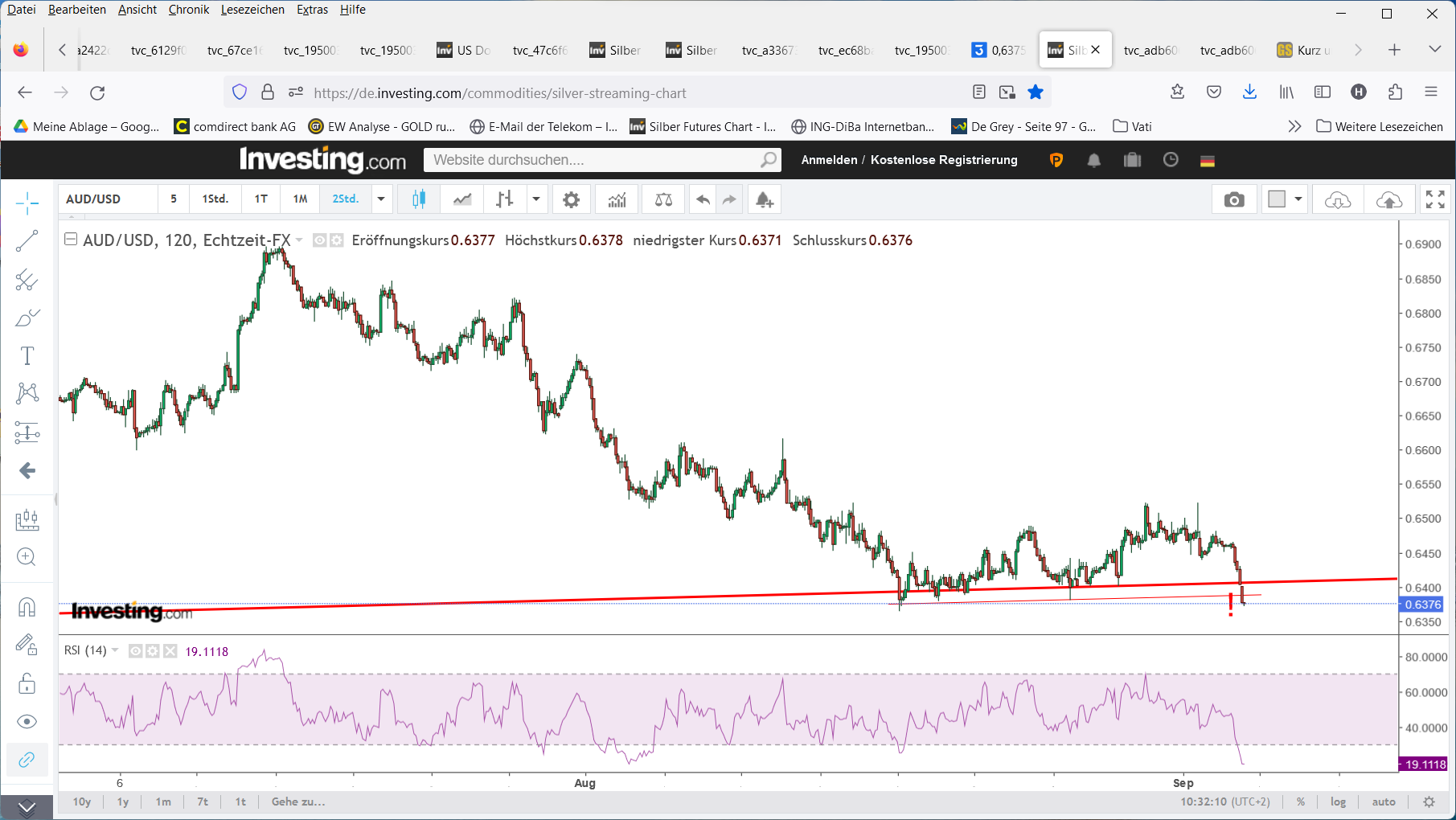Select the trend line drawing tool
Image resolution: width=1456 pixels, height=820 pixels.
coord(27,240)
